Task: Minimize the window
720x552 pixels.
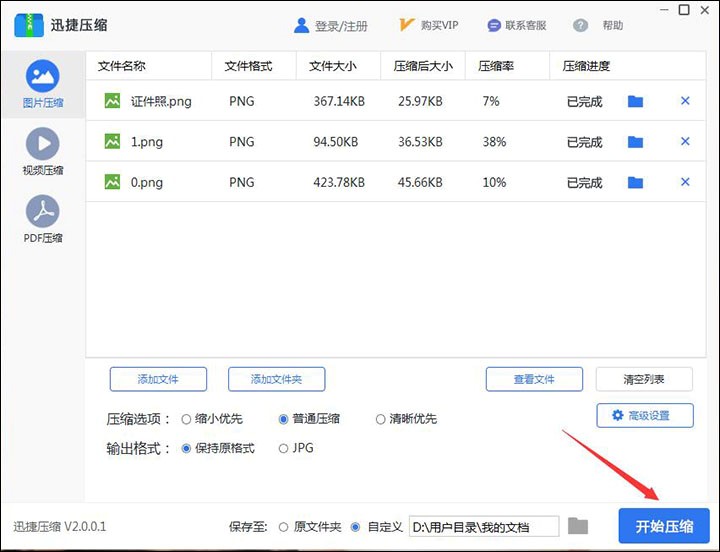Action: click(x=664, y=10)
